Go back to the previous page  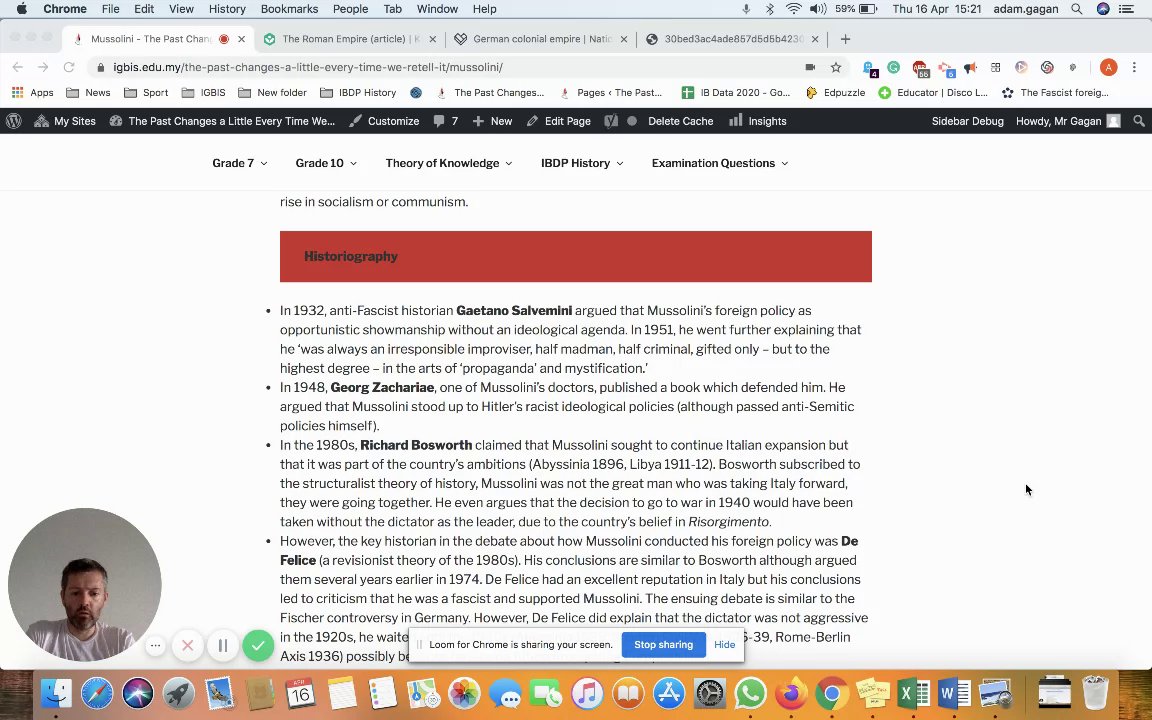click(x=18, y=67)
